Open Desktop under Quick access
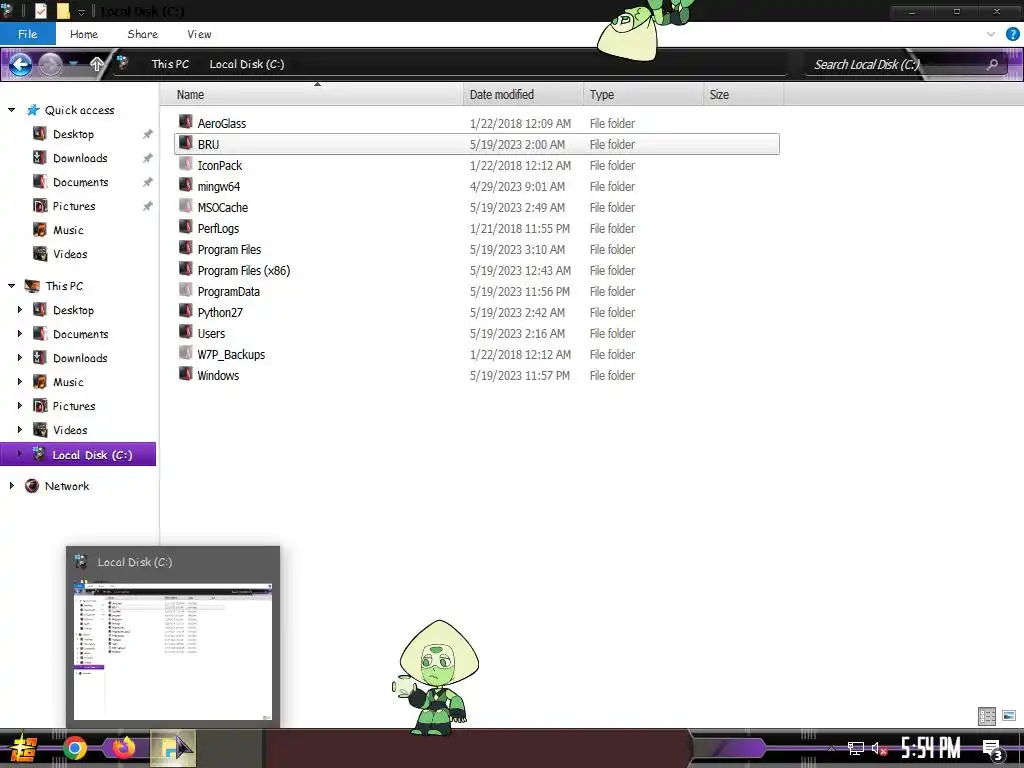This screenshot has height=768, width=1024. 73,134
